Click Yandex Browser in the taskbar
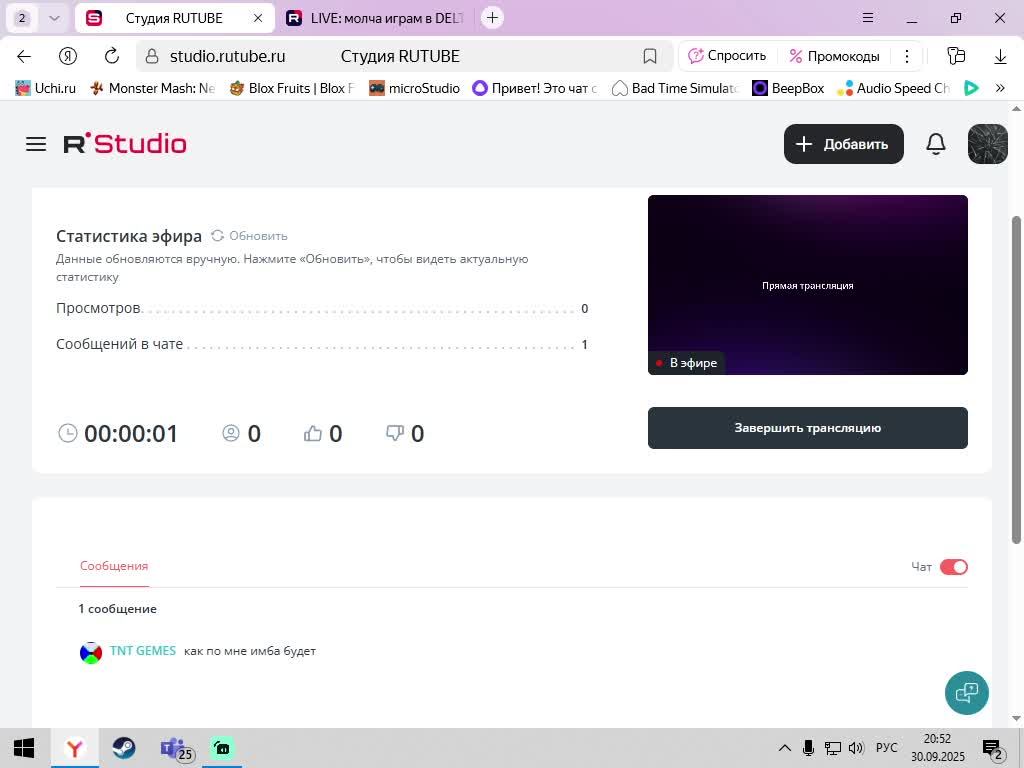 74,748
